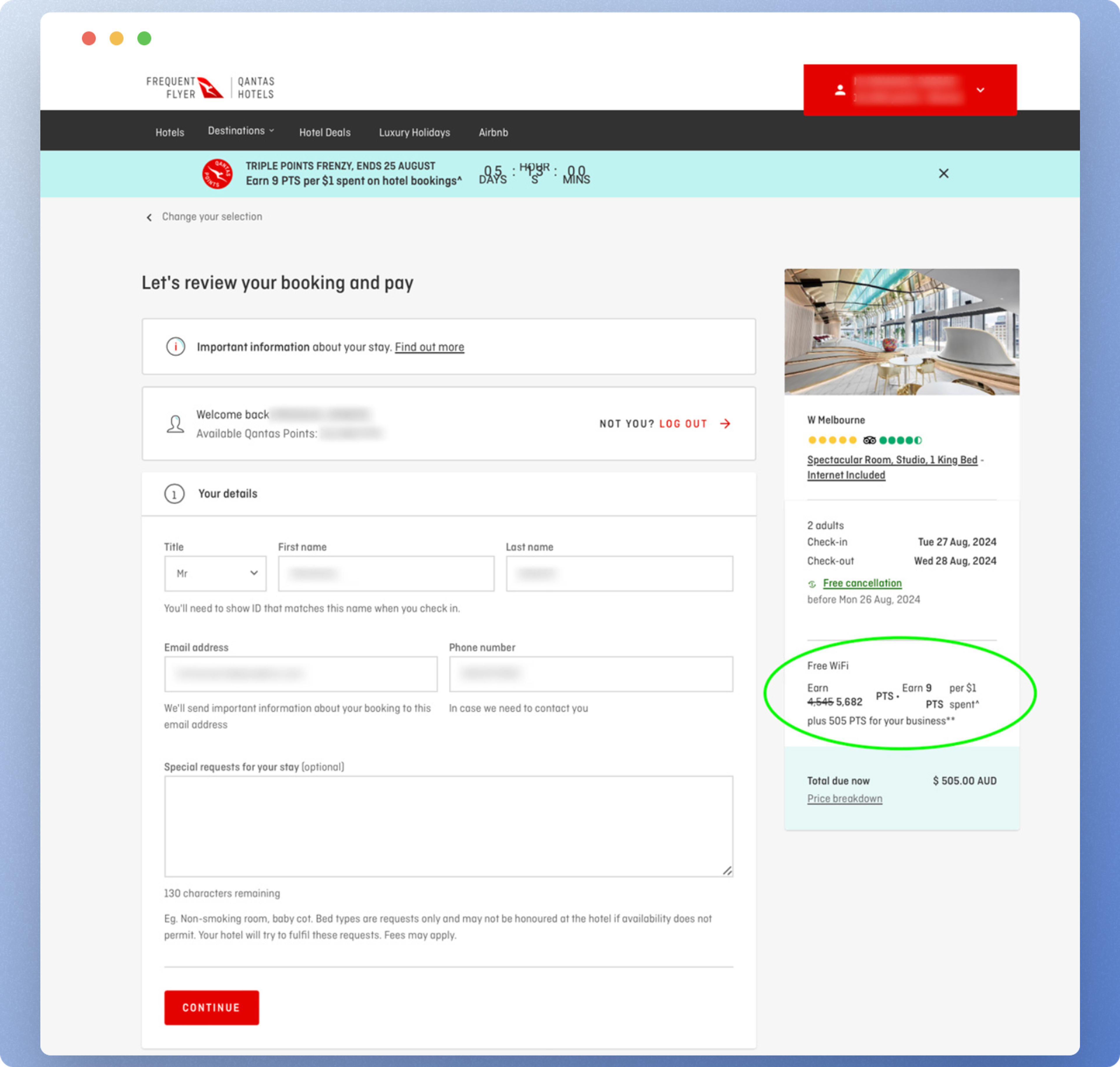Viewport: 1120px width, 1067px height.
Task: Click the user profile icon next to Welcome back
Action: tap(175, 424)
